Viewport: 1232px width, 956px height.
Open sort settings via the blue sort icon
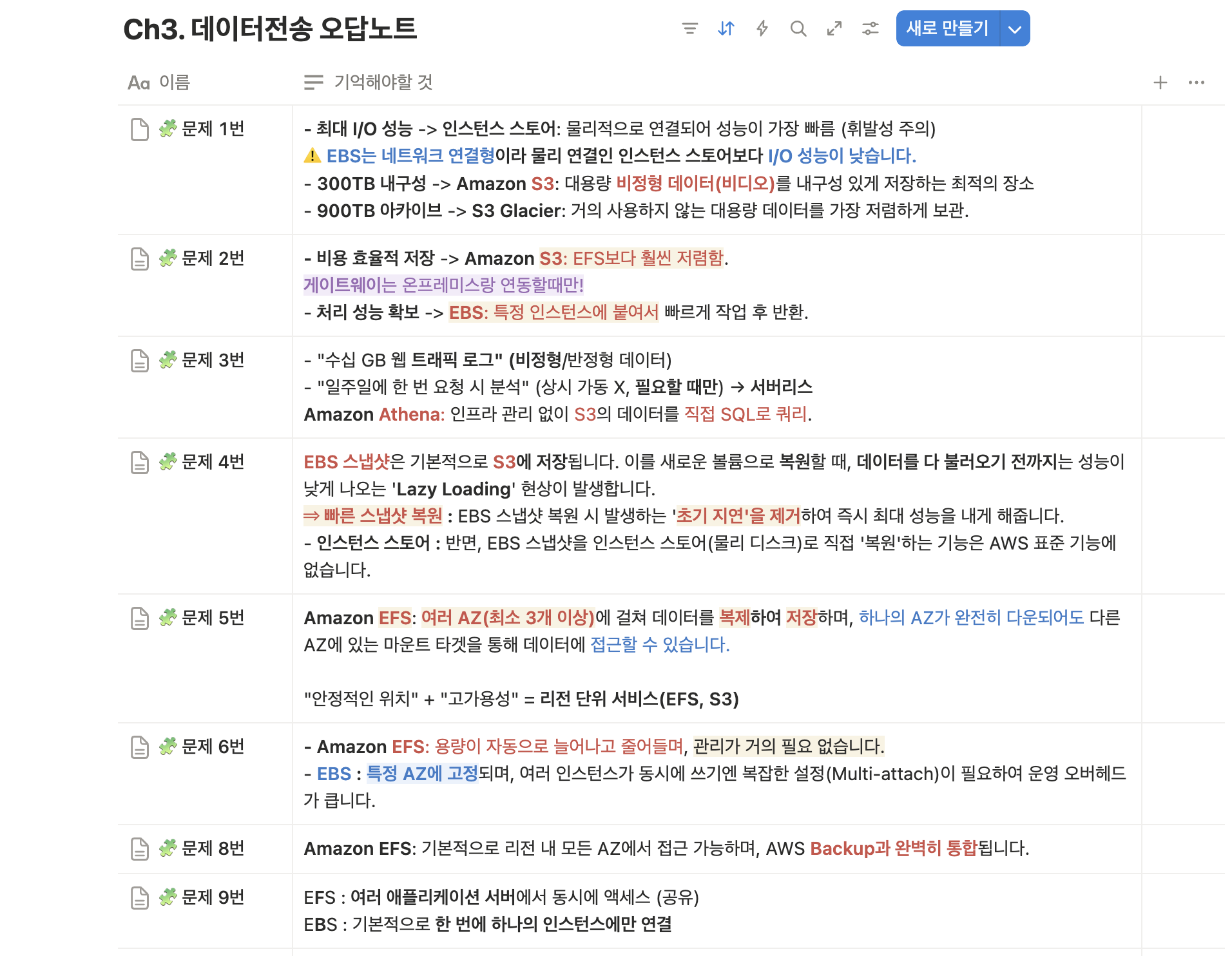(726, 28)
